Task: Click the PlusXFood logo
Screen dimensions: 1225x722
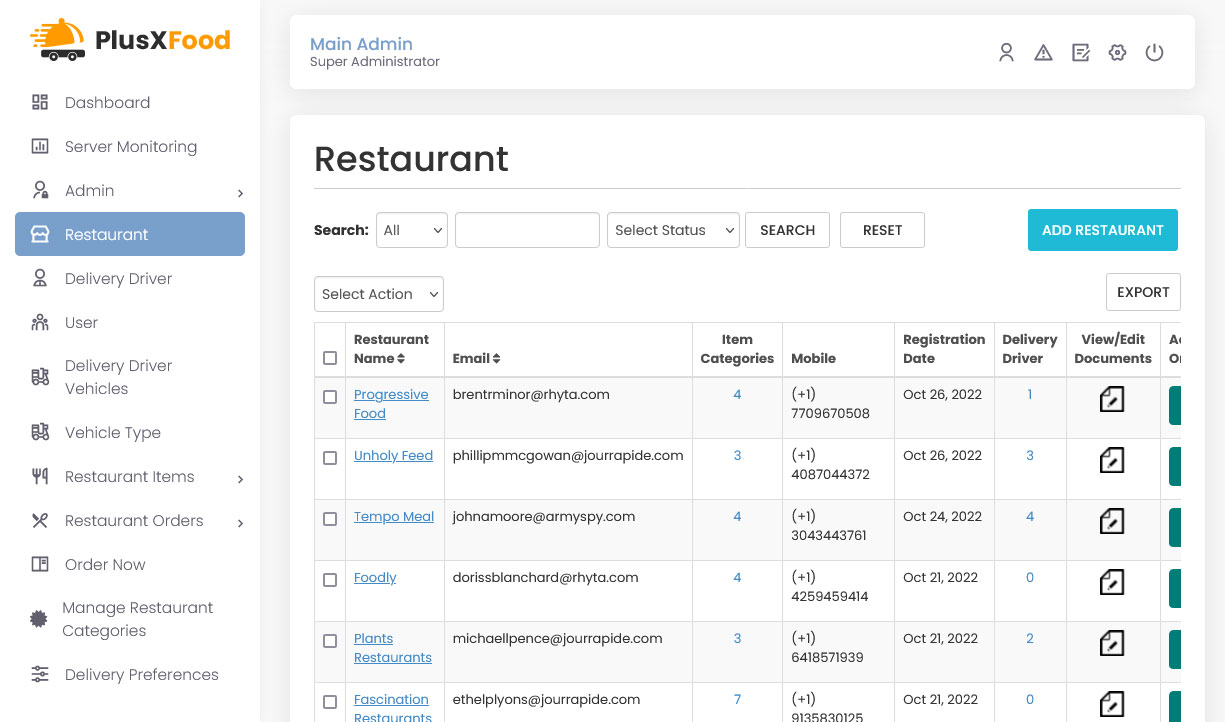Action: [x=130, y=40]
